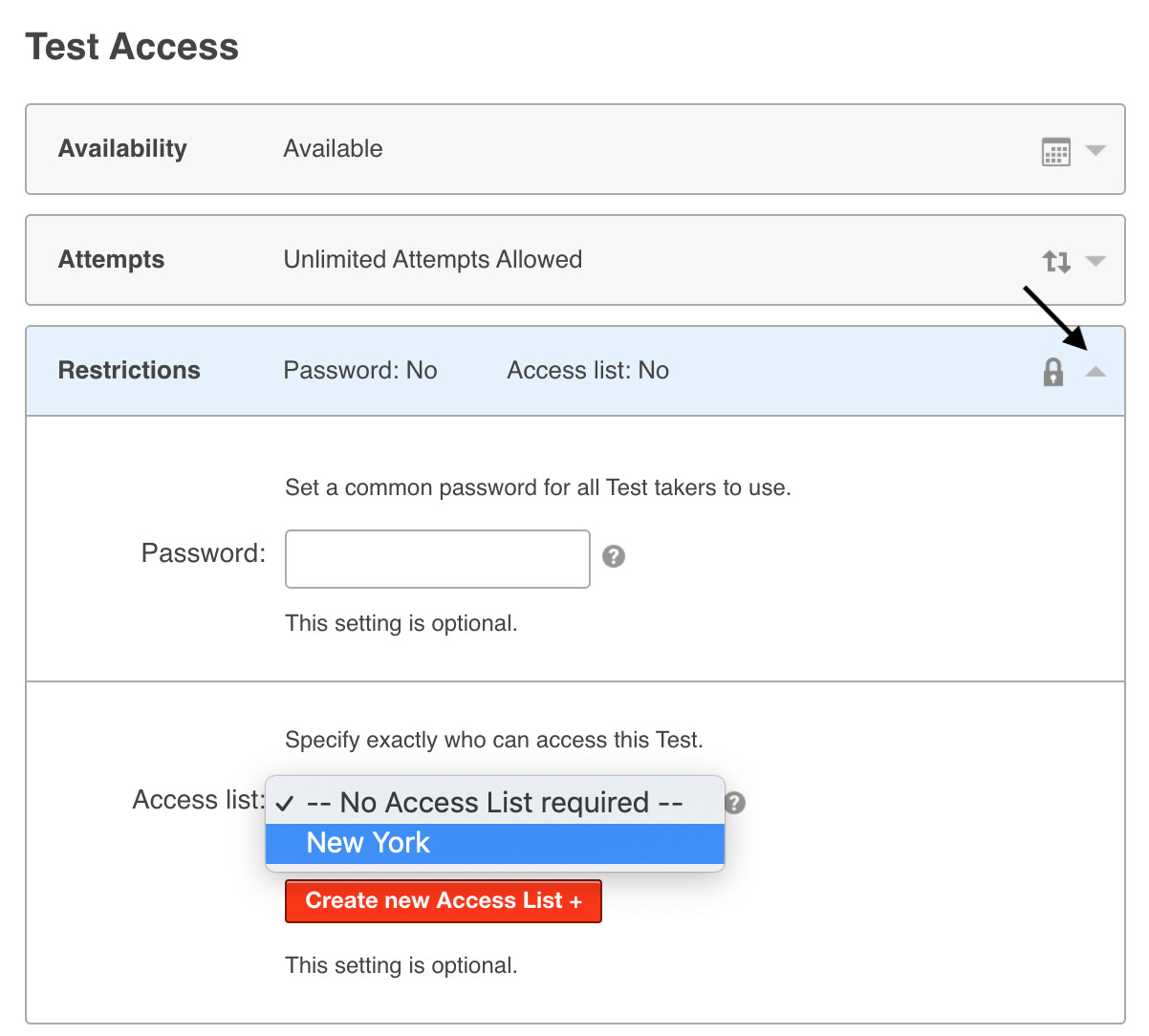The width and height of the screenshot is (1149, 1036).
Task: Click Password: No summary text
Action: 359,371
